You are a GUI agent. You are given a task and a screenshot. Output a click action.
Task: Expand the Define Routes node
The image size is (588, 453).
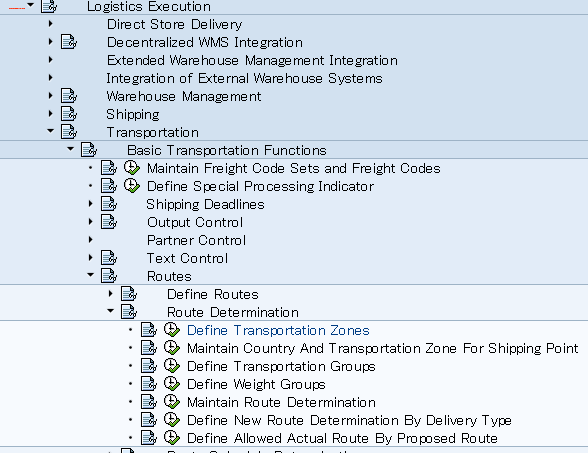pyautogui.click(x=110, y=294)
